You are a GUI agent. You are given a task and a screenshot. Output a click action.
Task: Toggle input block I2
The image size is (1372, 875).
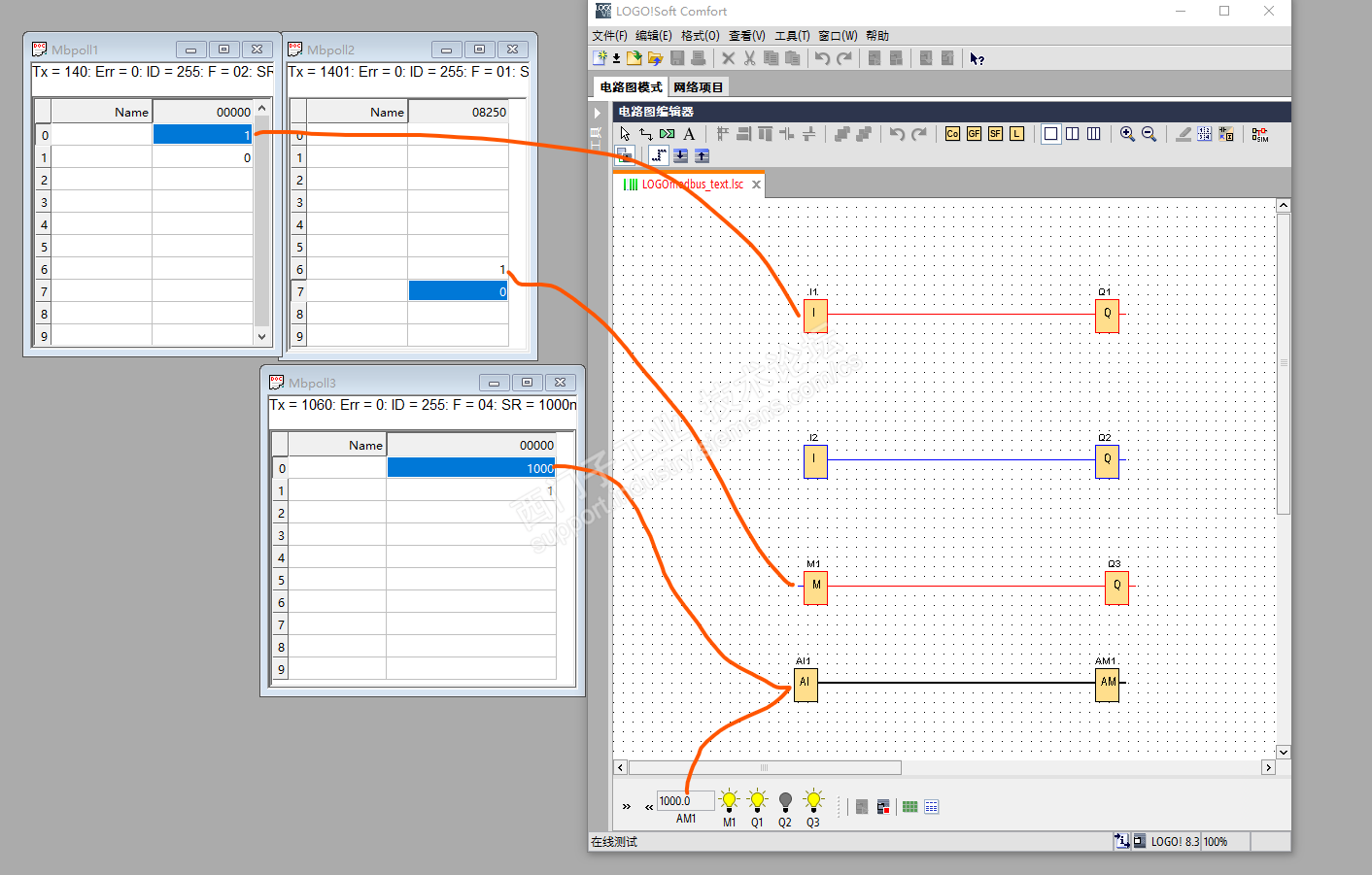(x=815, y=460)
